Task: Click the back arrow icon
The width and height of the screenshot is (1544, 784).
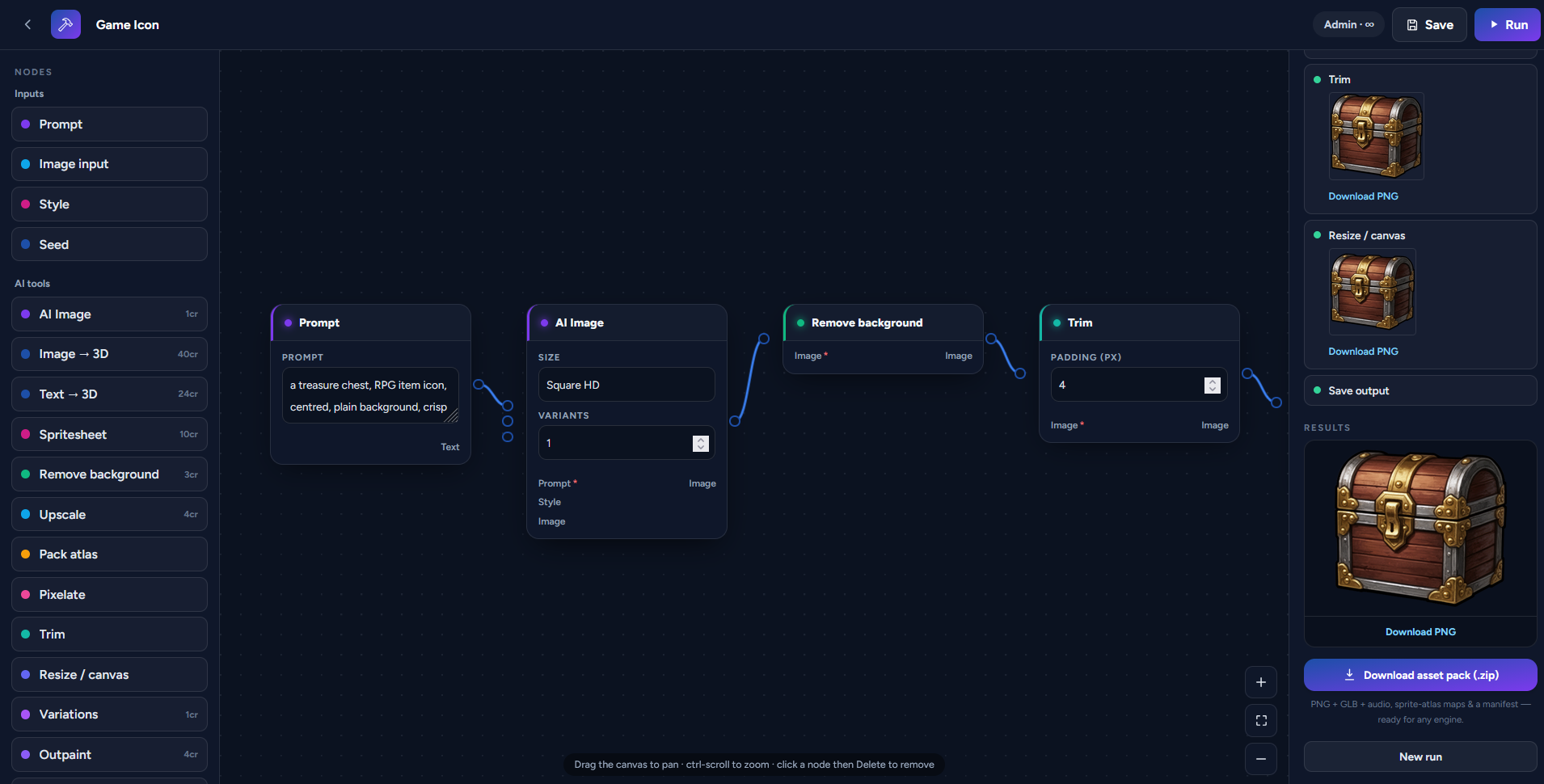Action: (27, 24)
